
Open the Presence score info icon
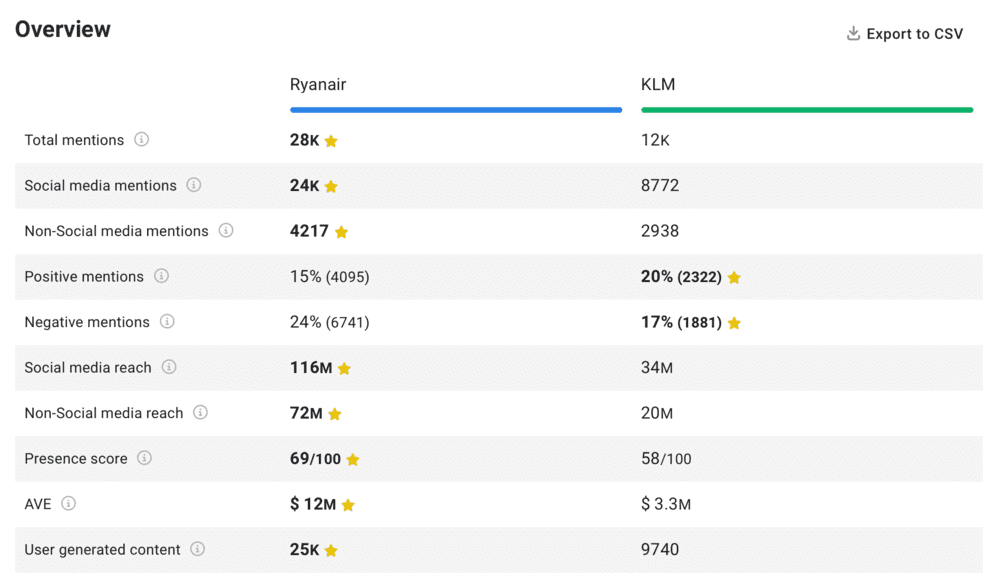(x=145, y=458)
